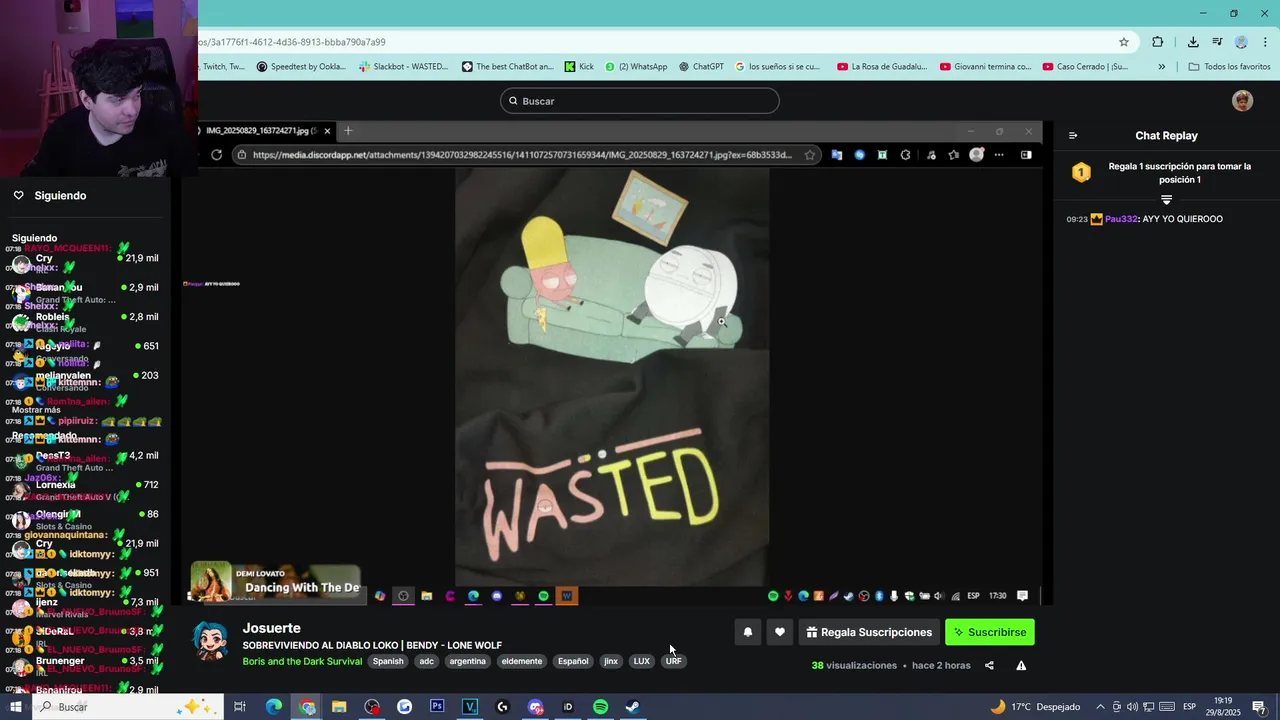
Task: Open Photoshop from taskbar
Action: click(x=437, y=707)
